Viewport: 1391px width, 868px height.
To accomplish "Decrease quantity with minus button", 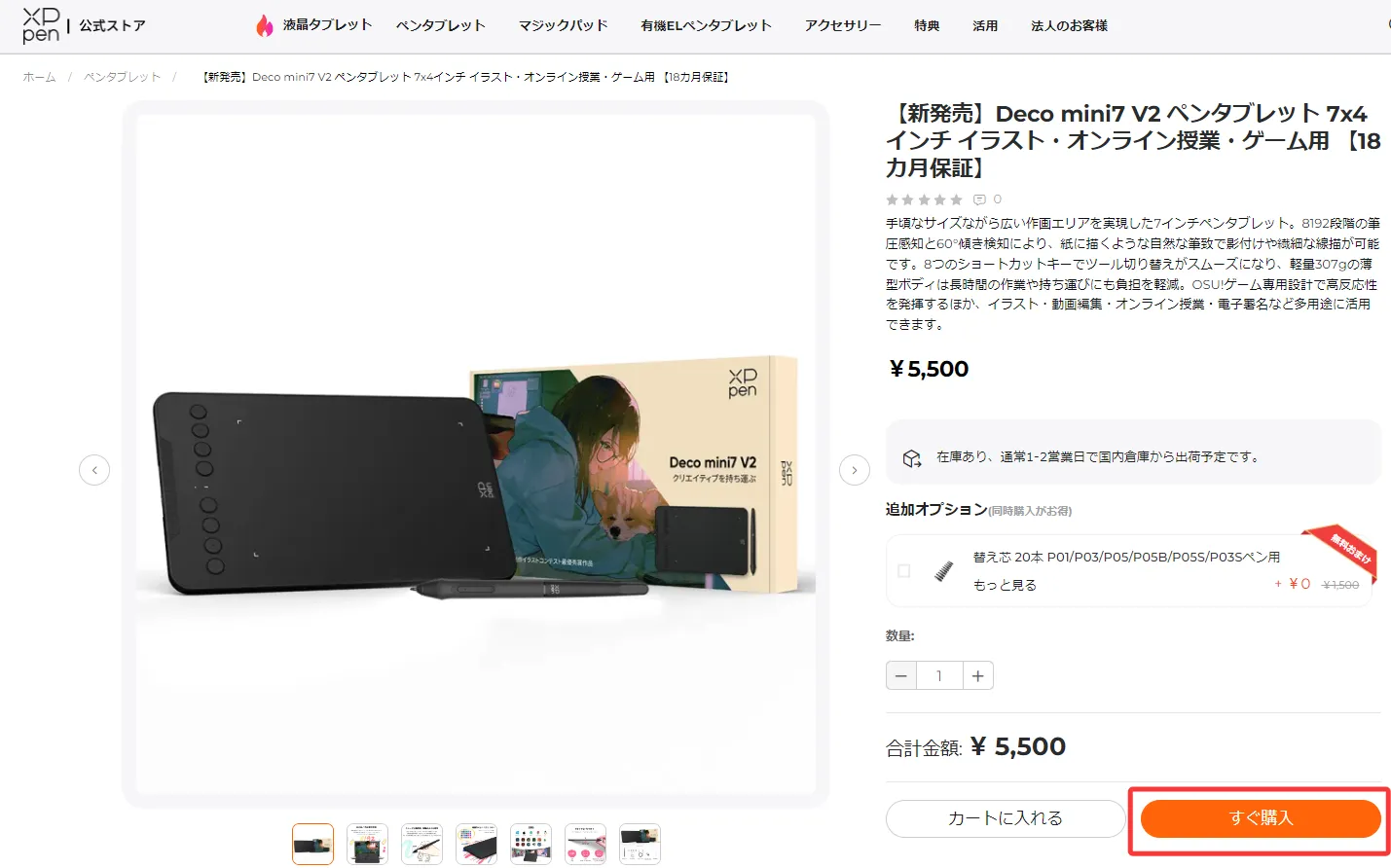I will (x=901, y=675).
